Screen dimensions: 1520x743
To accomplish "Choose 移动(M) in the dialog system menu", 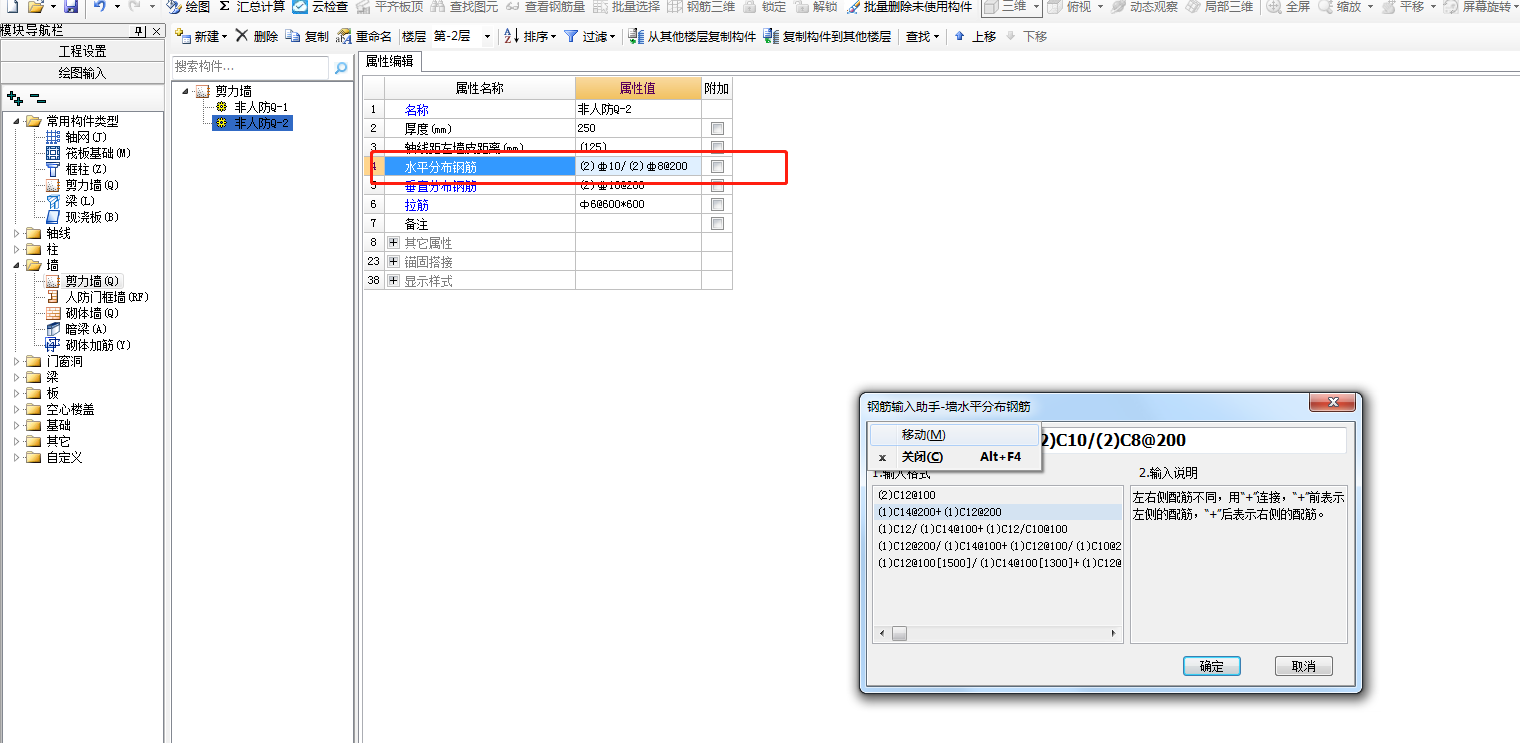I will (x=954, y=435).
